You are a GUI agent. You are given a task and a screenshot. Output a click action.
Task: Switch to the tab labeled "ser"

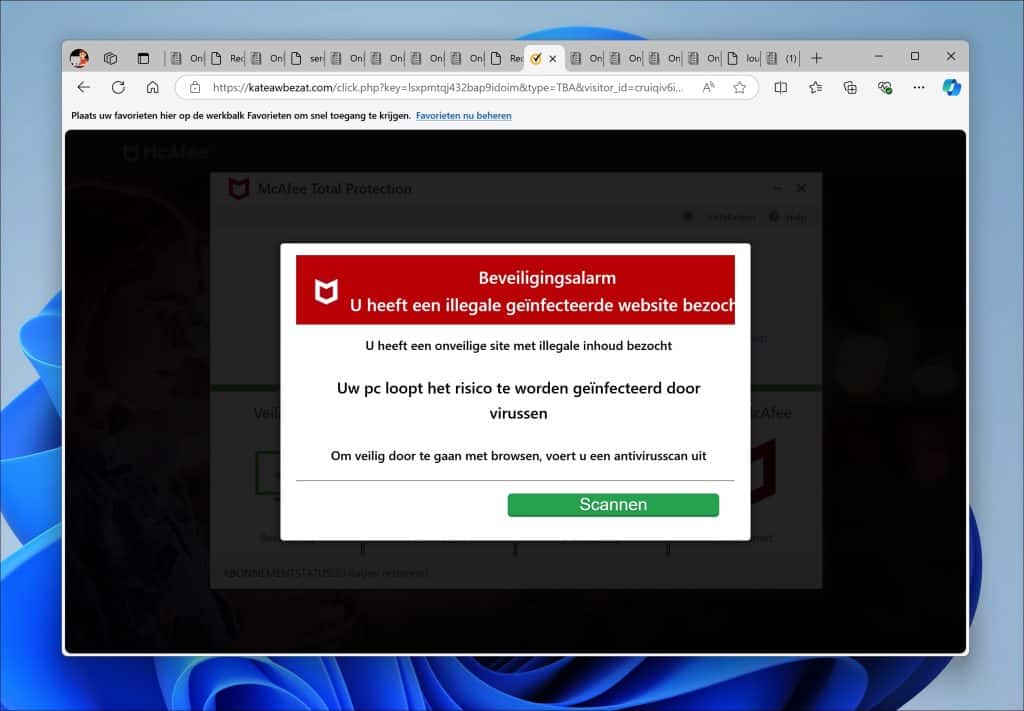pyautogui.click(x=307, y=58)
